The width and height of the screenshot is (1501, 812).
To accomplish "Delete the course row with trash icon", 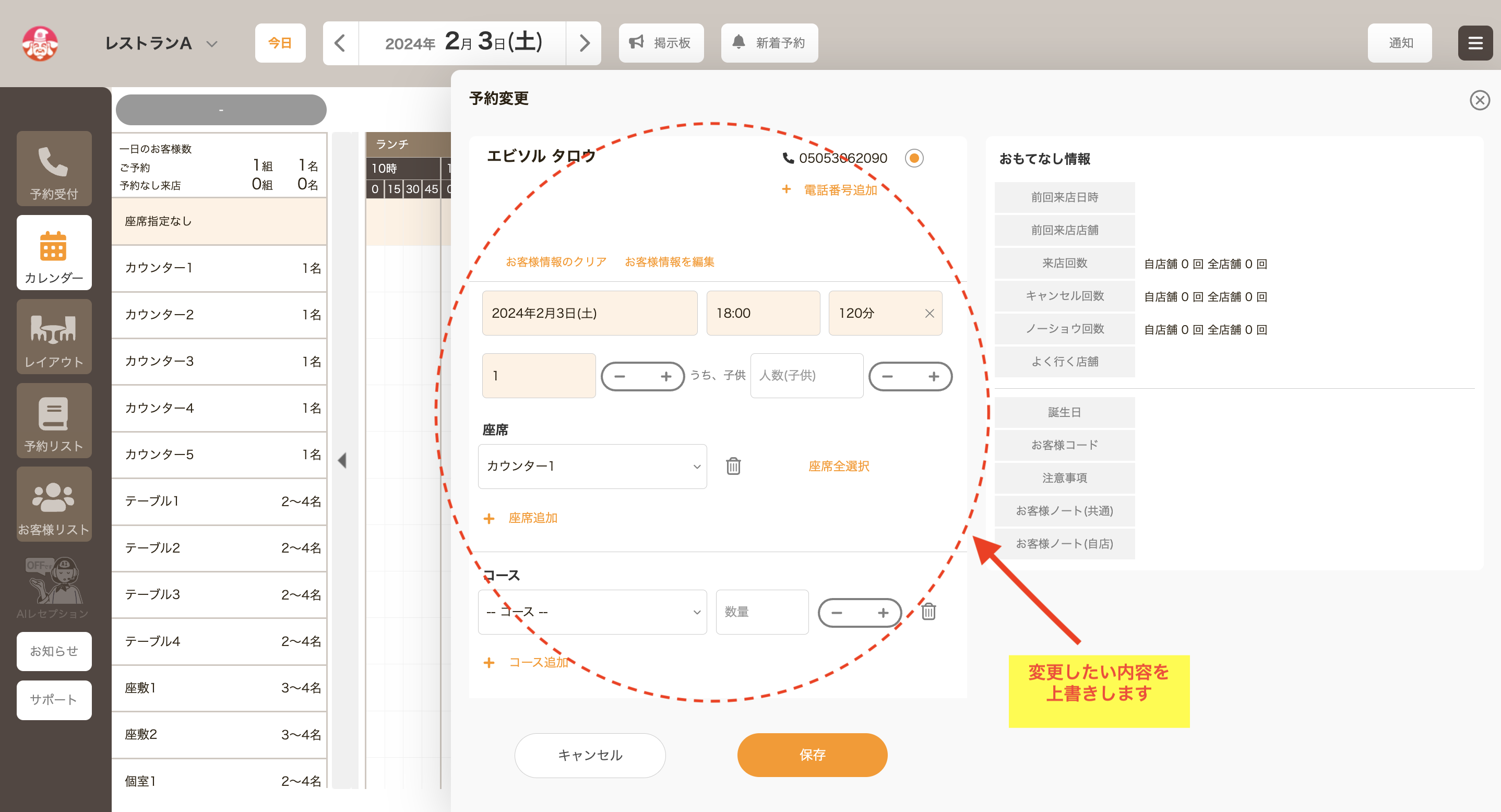I will tap(928, 612).
